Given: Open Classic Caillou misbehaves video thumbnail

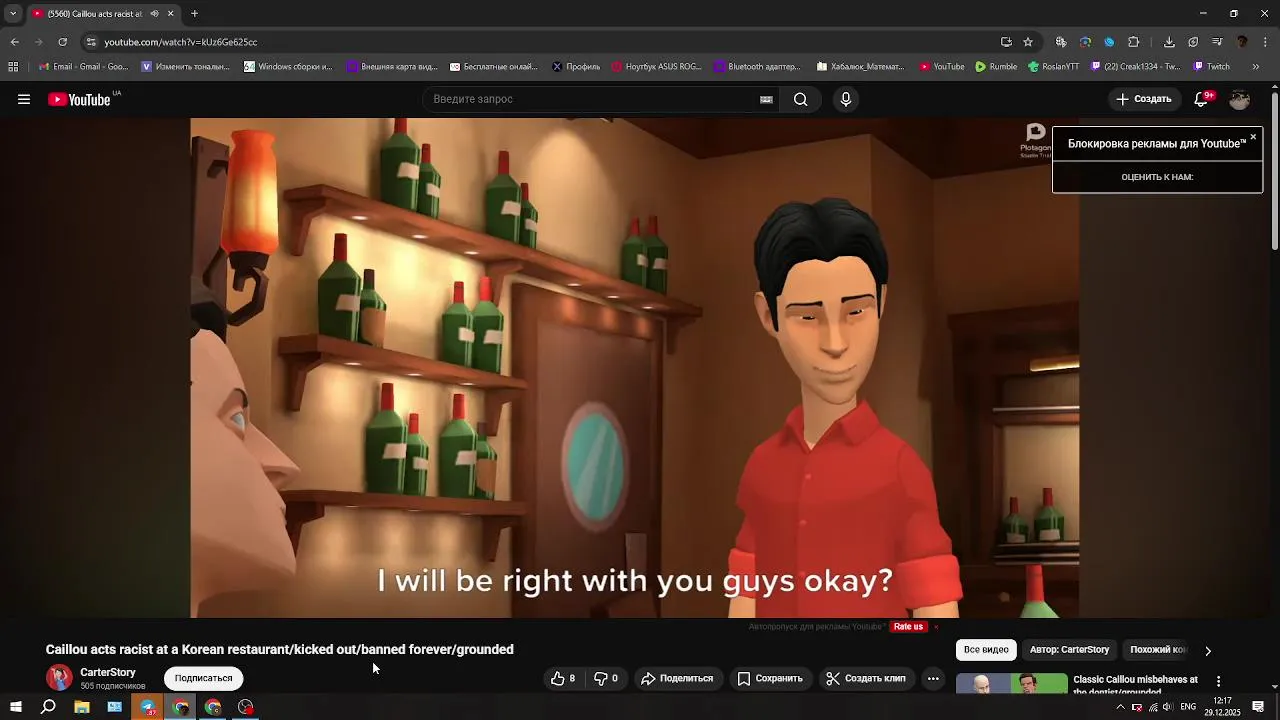Looking at the screenshot, I should [x=1012, y=684].
